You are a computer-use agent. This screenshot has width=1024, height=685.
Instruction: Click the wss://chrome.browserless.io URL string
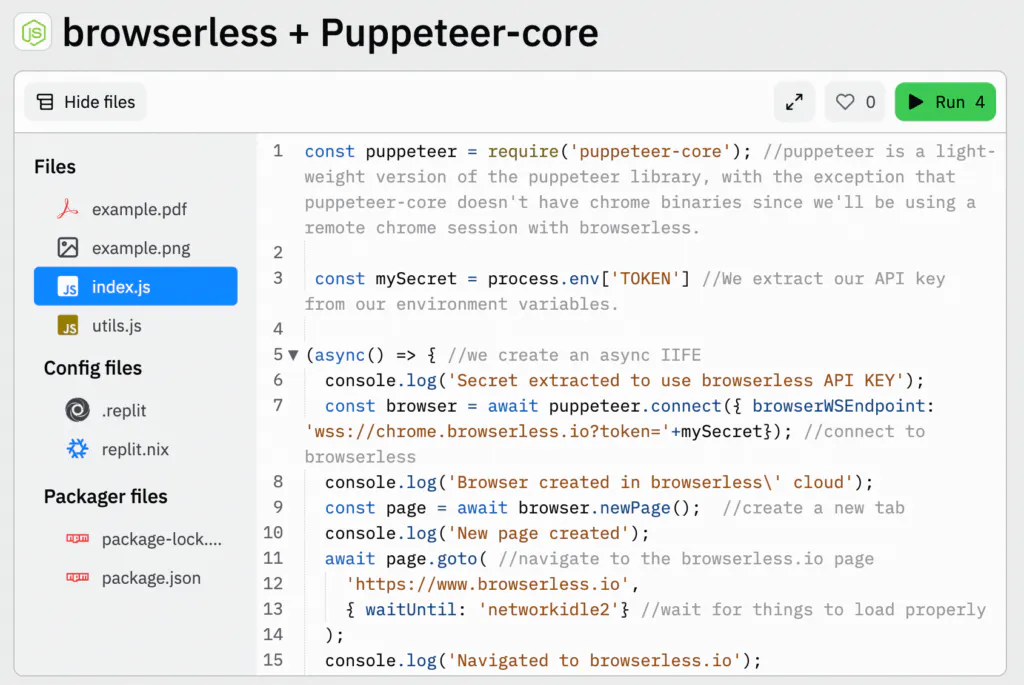tap(488, 432)
